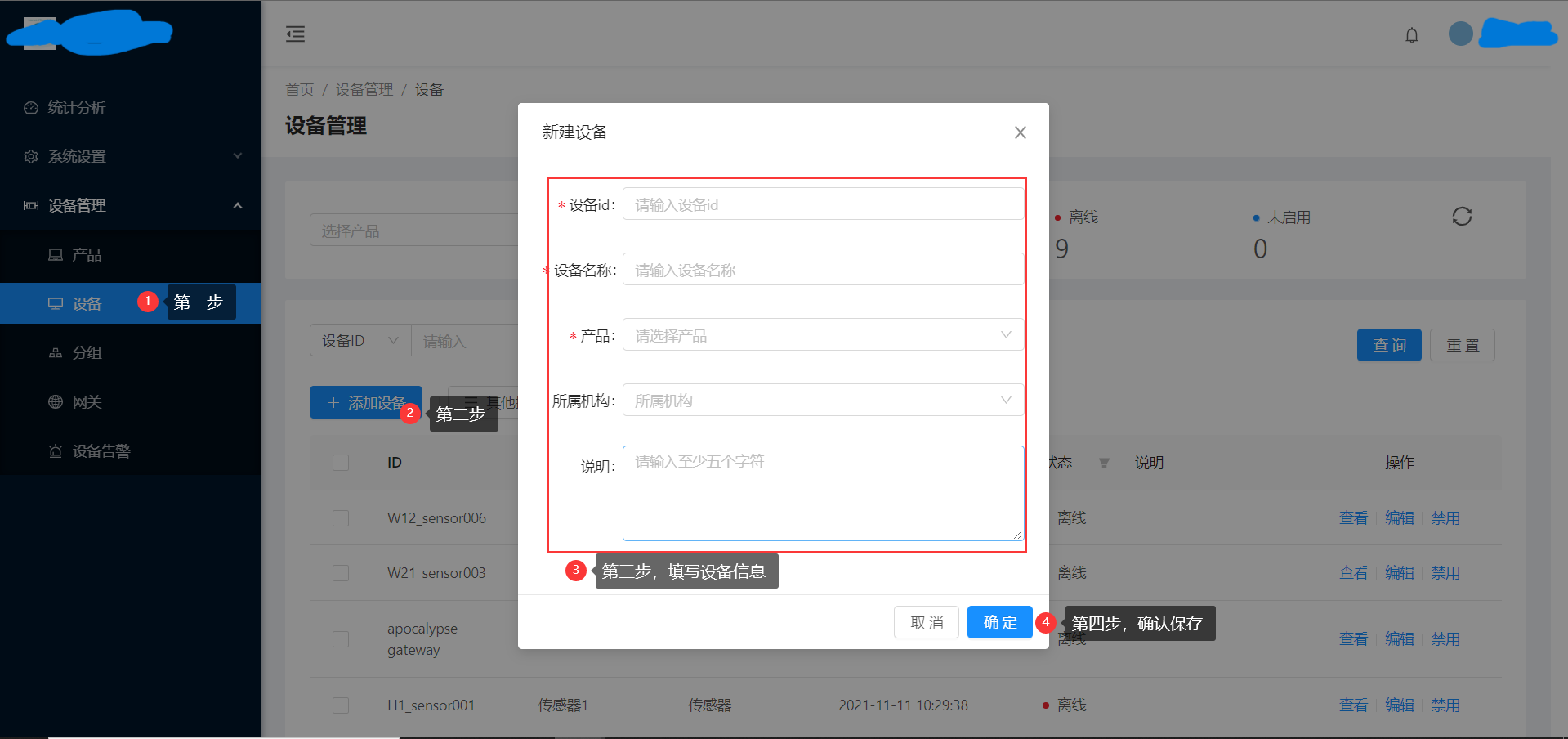View H1_sensor001 via 查看 link
The width and height of the screenshot is (1568, 739).
[1353, 705]
